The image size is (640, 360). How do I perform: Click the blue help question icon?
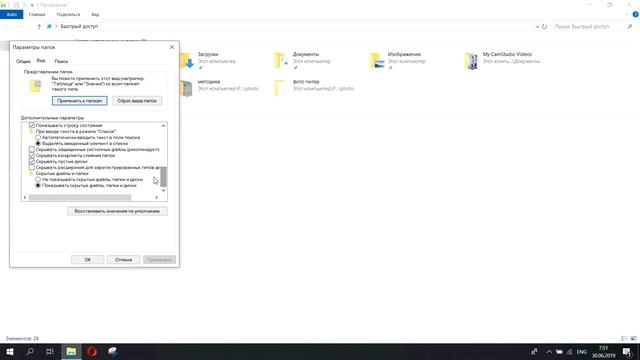tap(636, 14)
